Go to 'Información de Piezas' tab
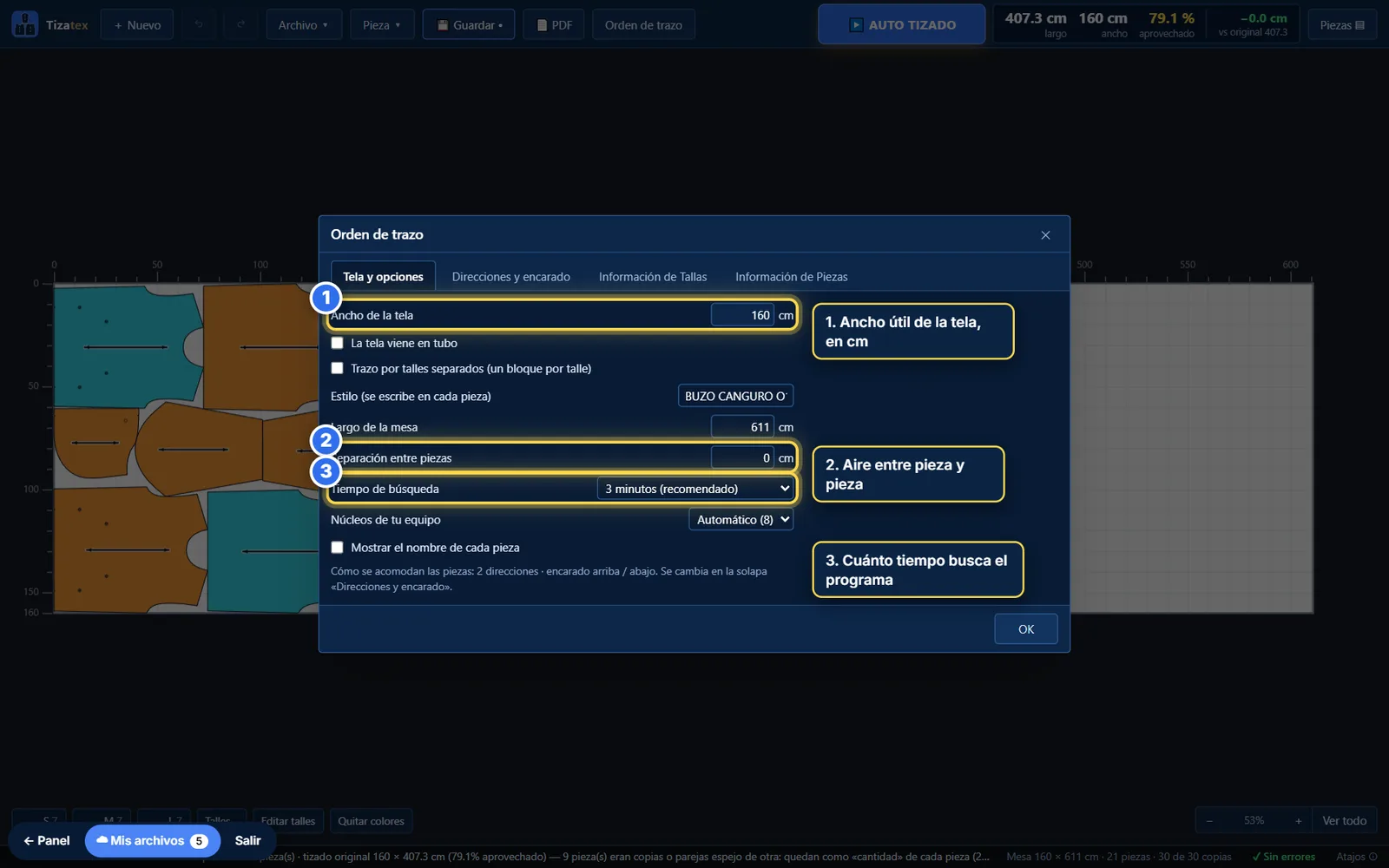Image resolution: width=1389 pixels, height=868 pixels. [x=792, y=277]
